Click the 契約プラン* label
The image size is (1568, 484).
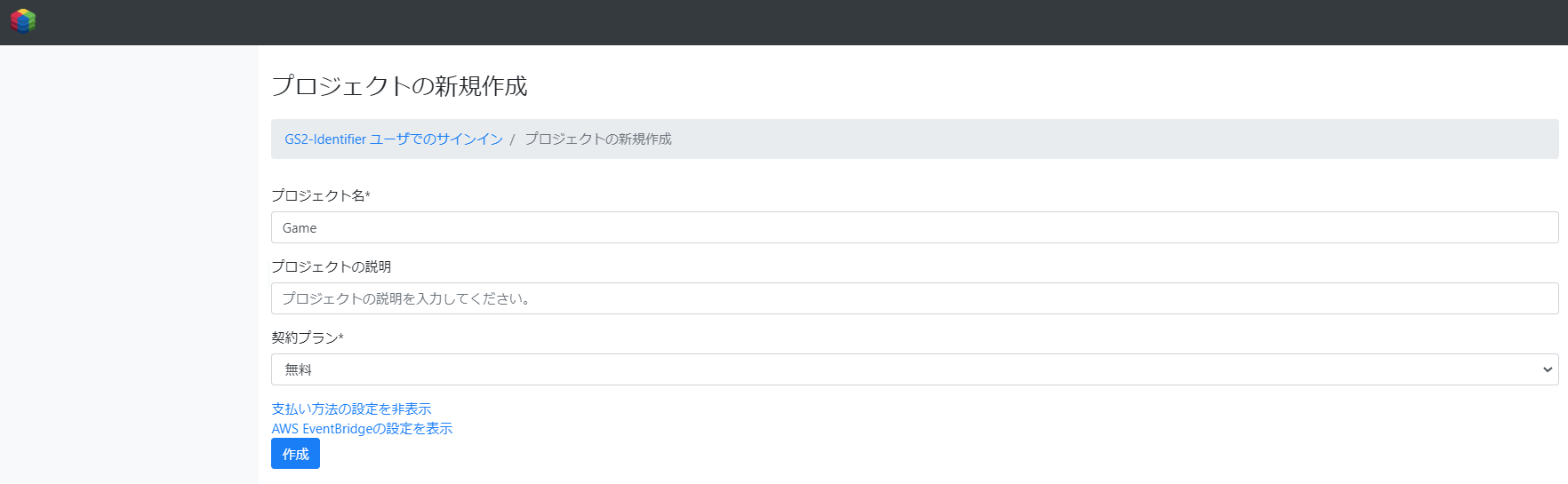(308, 337)
